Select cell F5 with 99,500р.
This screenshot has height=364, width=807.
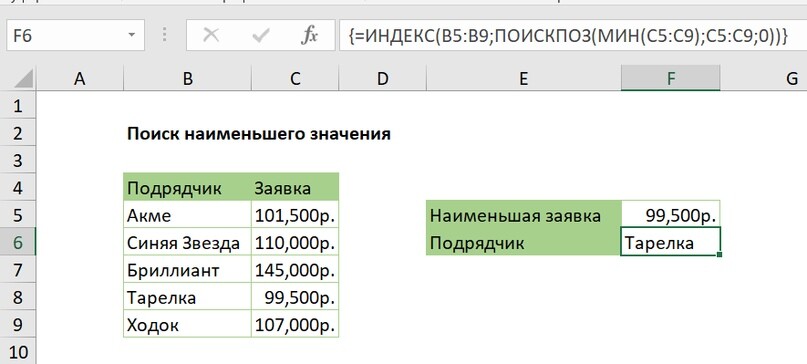click(x=671, y=215)
